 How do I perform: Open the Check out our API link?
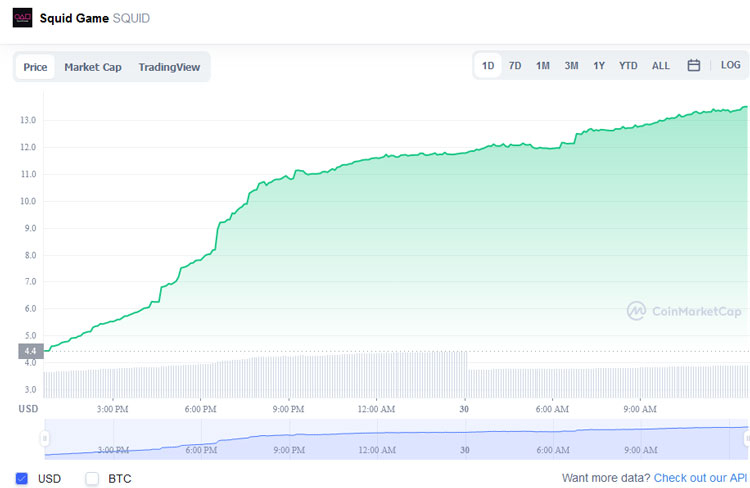[x=700, y=478]
